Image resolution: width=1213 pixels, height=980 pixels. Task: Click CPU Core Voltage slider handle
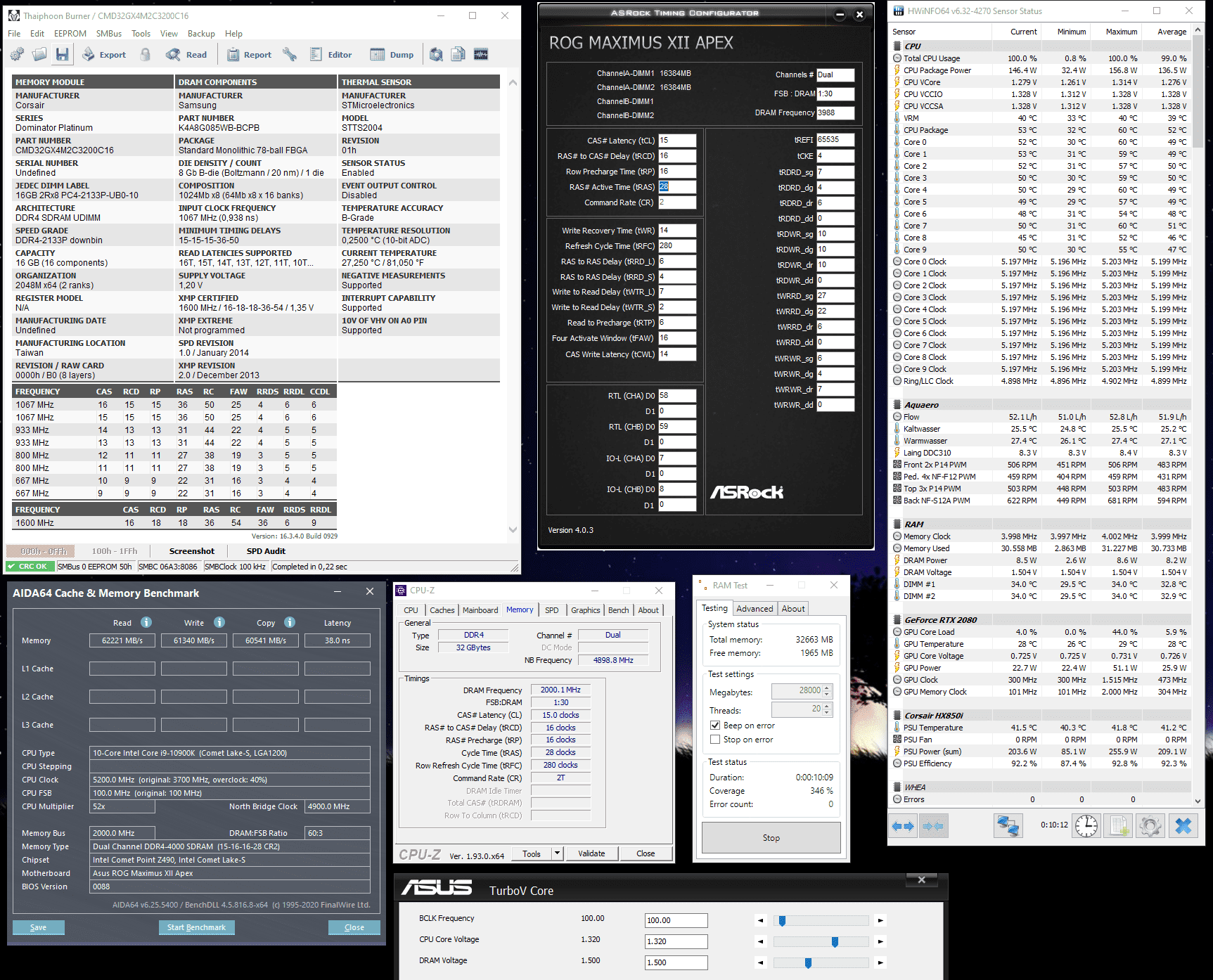(835, 941)
